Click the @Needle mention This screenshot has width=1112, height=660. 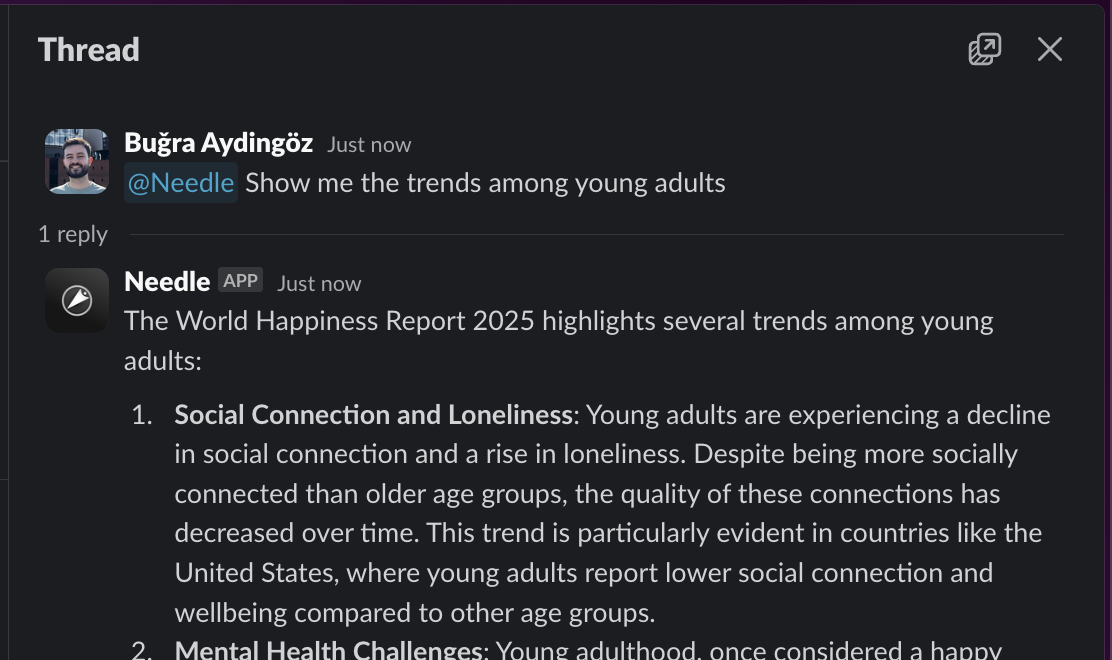point(181,183)
